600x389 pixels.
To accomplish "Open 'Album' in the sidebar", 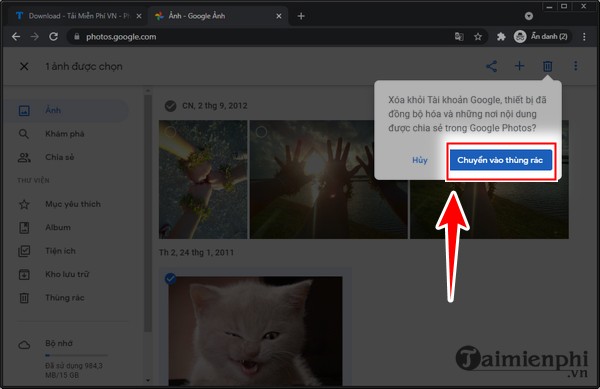I will (x=66, y=228).
